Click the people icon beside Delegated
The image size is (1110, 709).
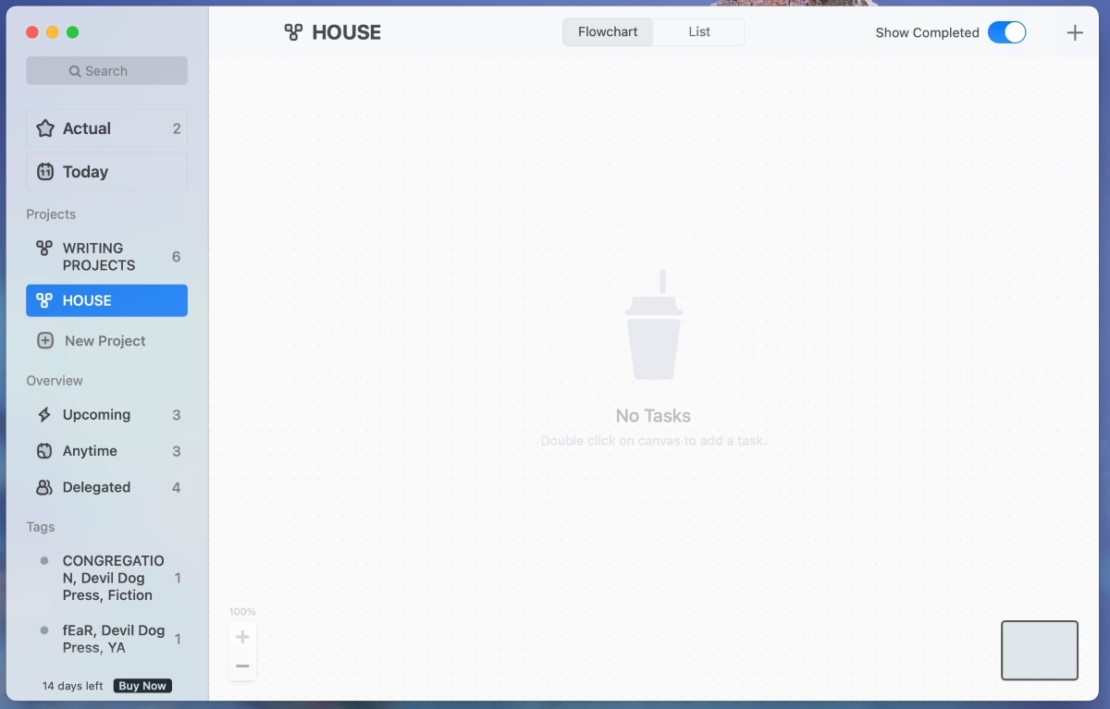(45, 487)
